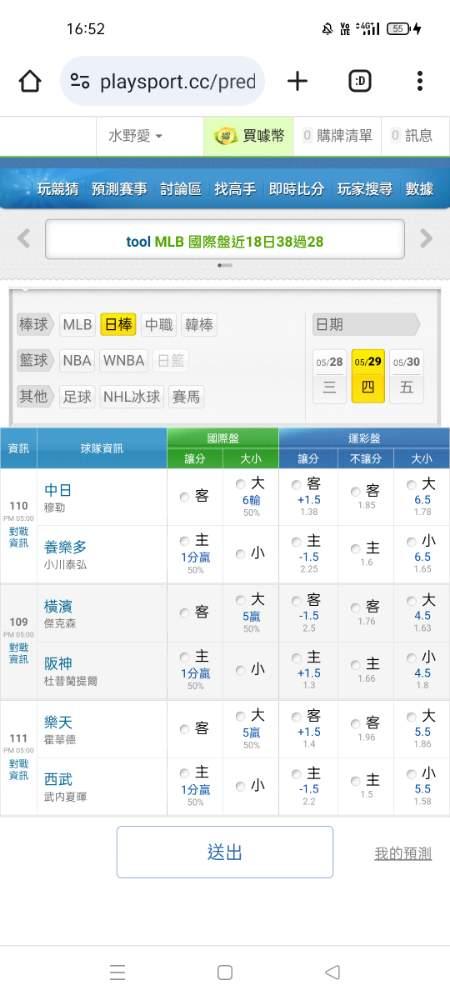Viewport: 450px width, 1000px height.
Task: Select the 運彩盤 主 +1.5 radio for 阪神
Action: coord(296,658)
